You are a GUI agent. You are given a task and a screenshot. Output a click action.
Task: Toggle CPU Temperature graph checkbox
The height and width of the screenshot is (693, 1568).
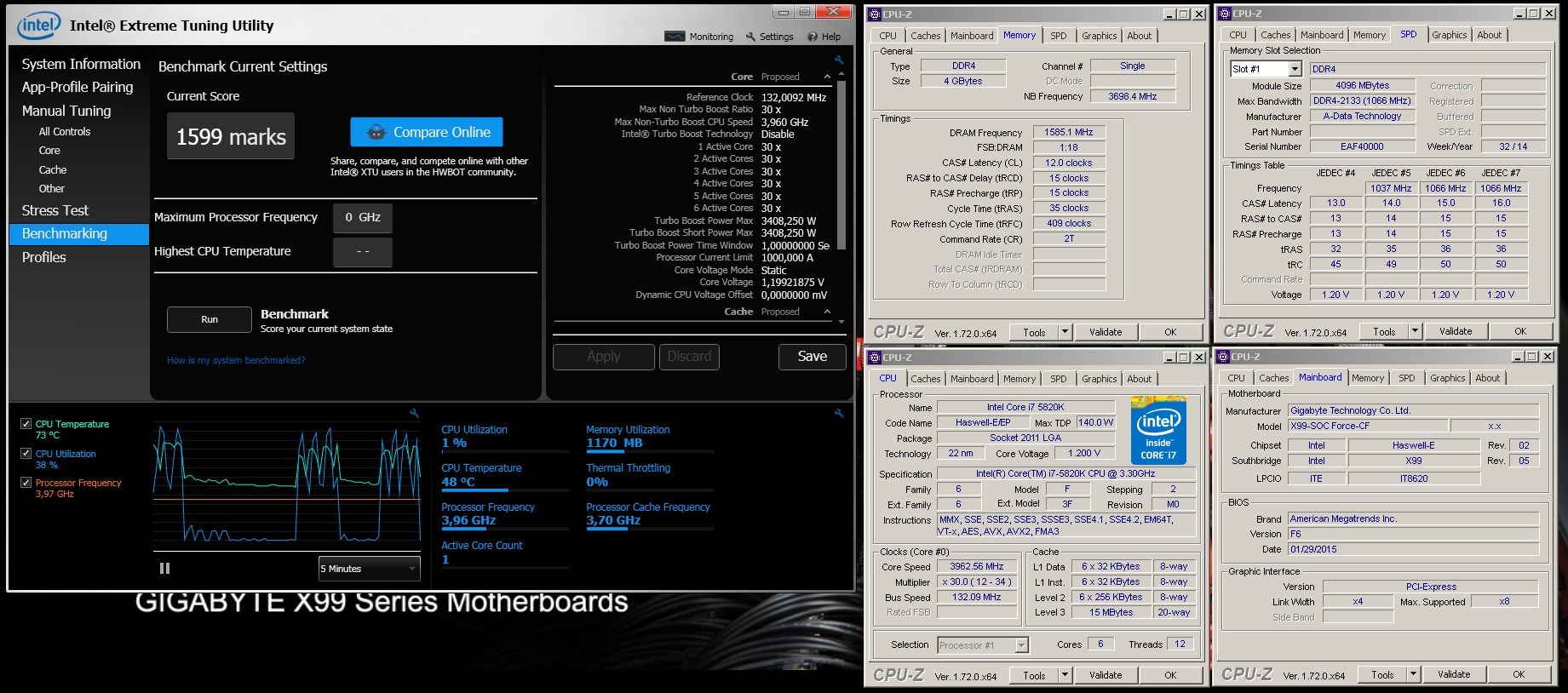tap(26, 424)
